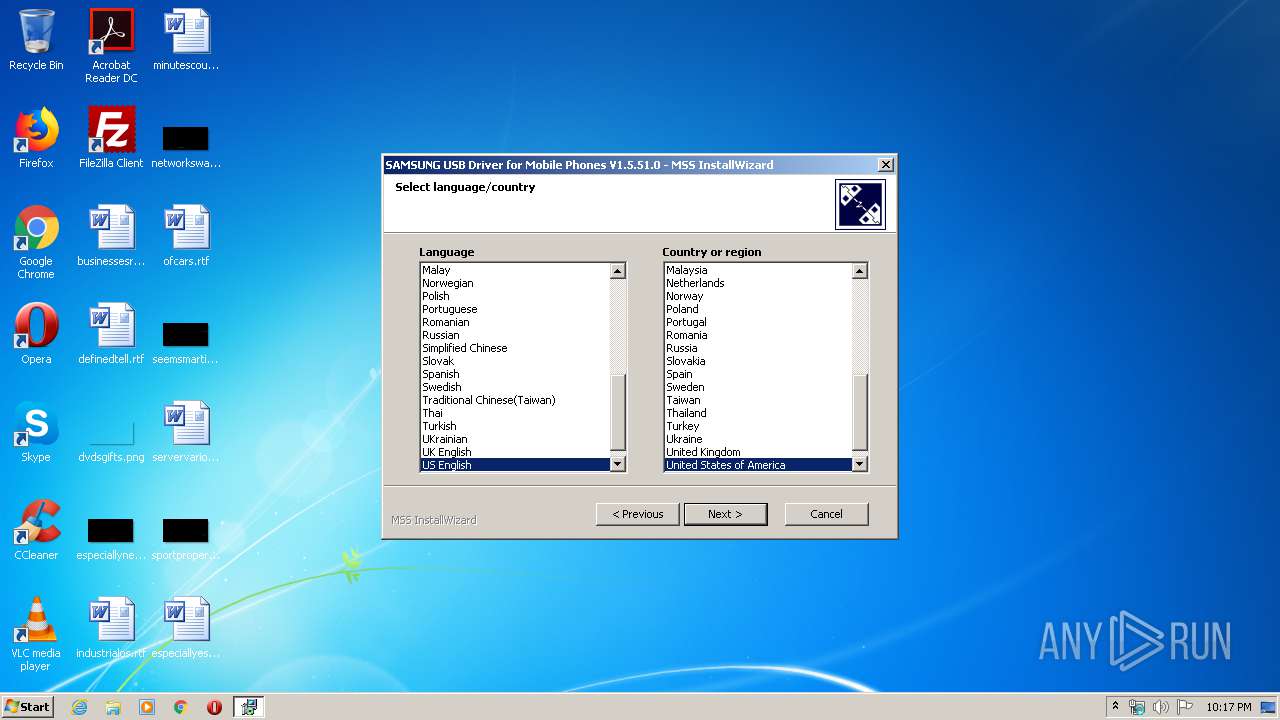This screenshot has width=1280, height=720.
Task: Select the FileZilla Client desktop icon
Action: pyautogui.click(x=111, y=138)
